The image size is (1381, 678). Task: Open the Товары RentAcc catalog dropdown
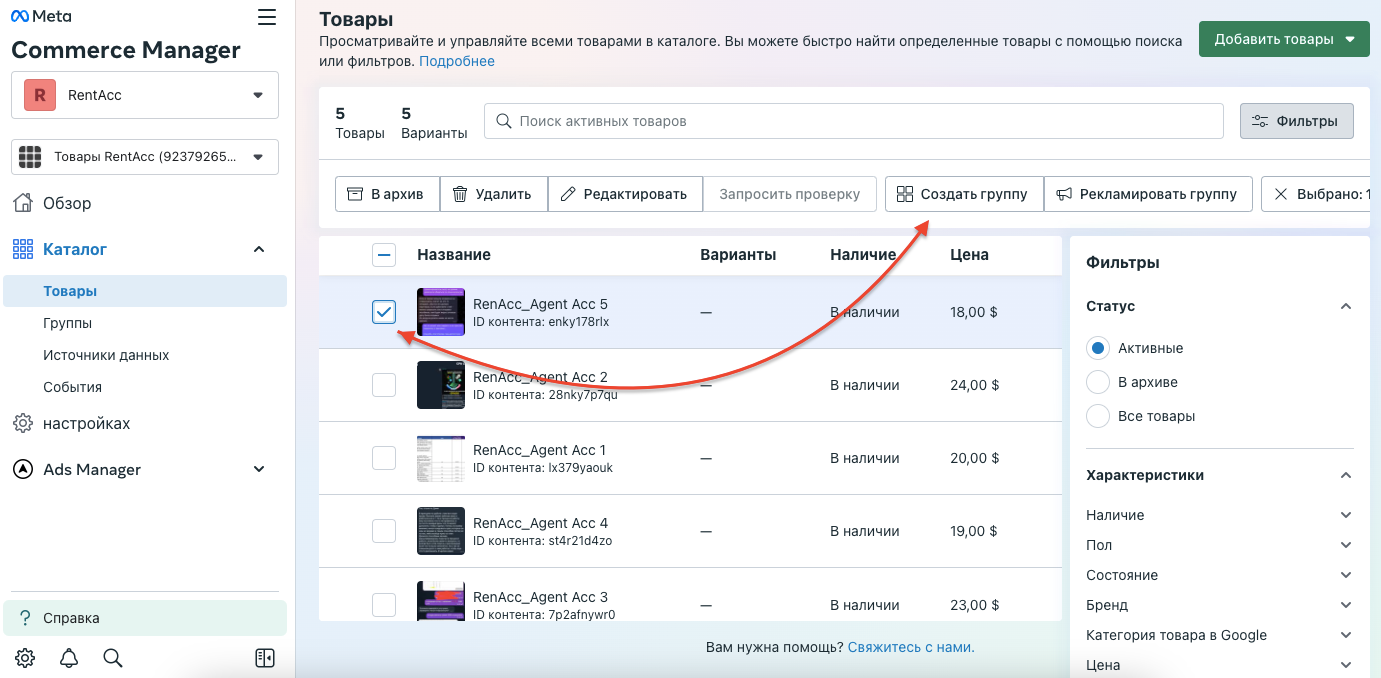click(145, 157)
